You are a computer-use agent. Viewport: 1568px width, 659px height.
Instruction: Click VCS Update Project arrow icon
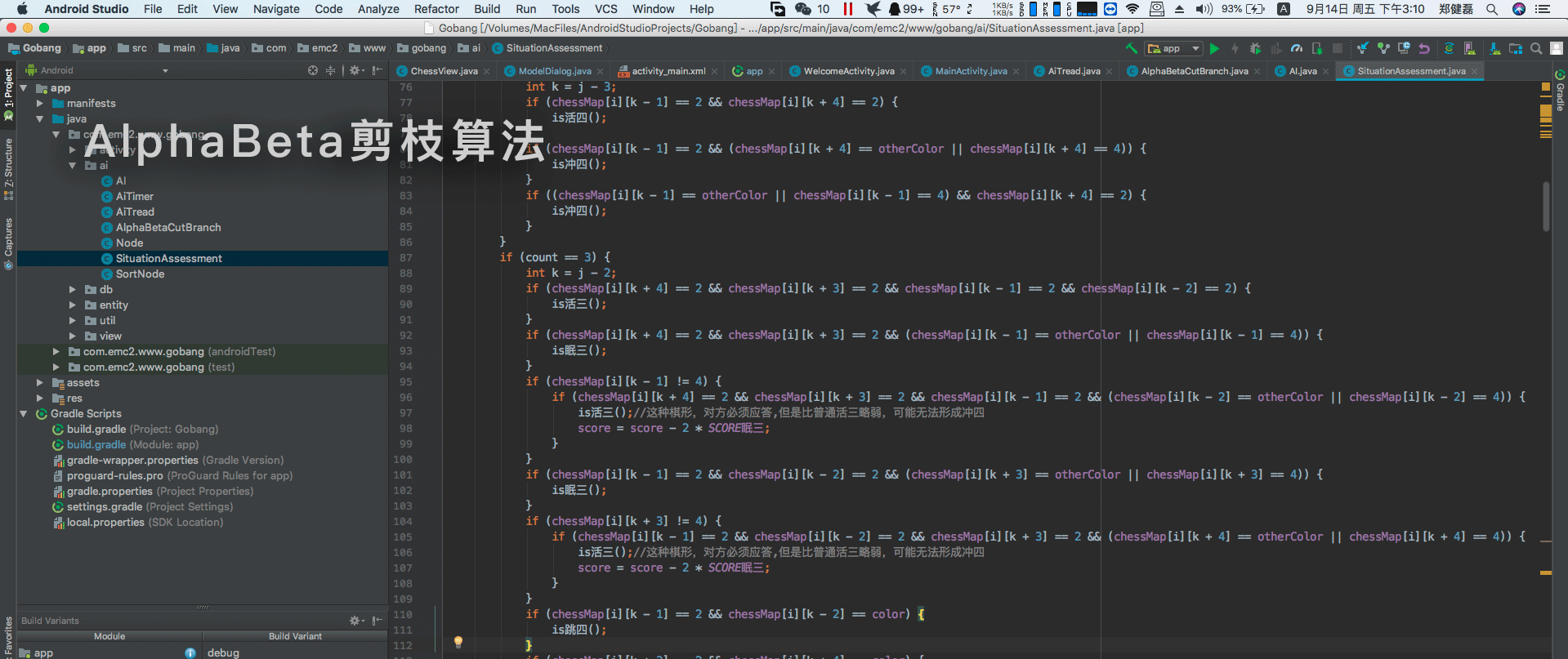tap(1363, 48)
